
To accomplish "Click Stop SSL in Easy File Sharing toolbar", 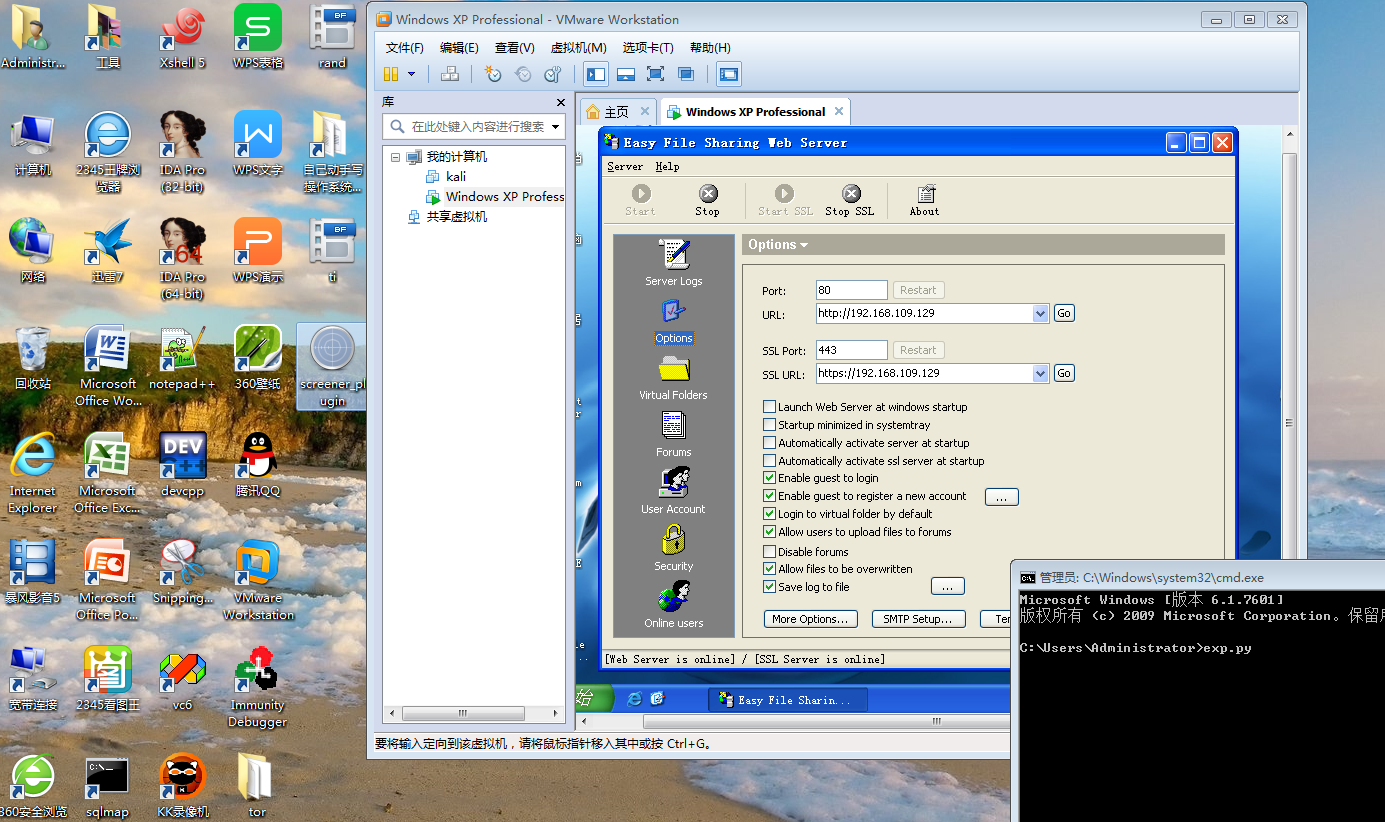I will pos(850,200).
